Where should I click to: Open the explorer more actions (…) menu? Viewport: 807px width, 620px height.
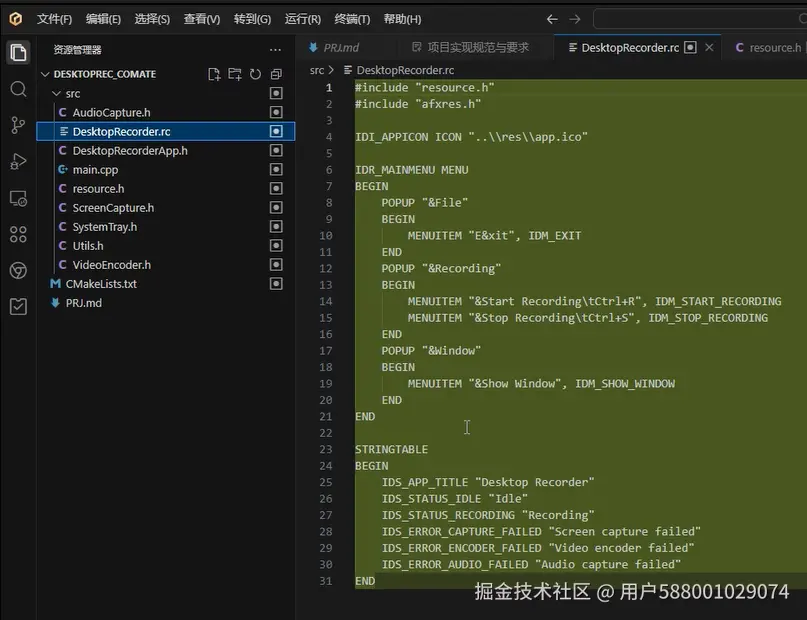click(x=275, y=49)
